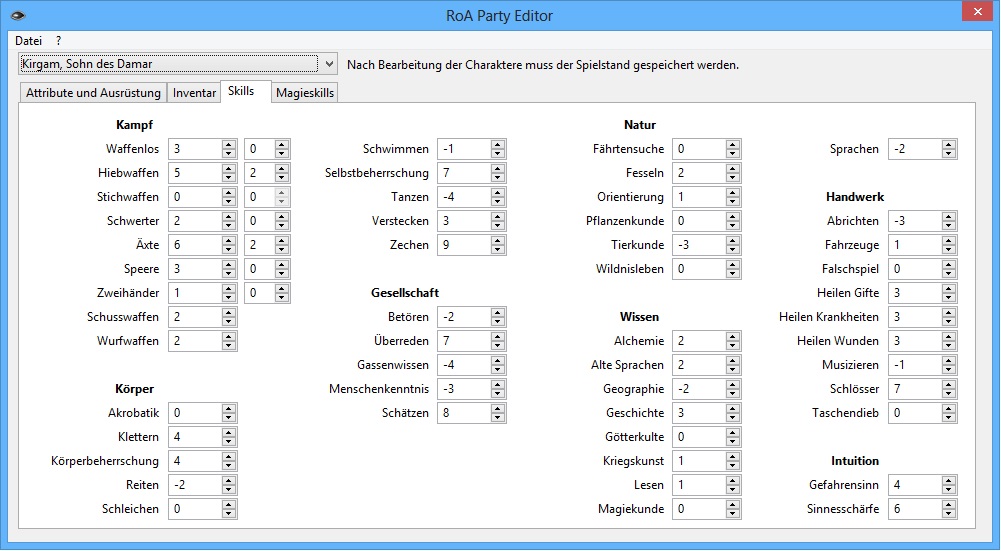
Task: Increase the Alchemie skill value
Action: (x=733, y=337)
